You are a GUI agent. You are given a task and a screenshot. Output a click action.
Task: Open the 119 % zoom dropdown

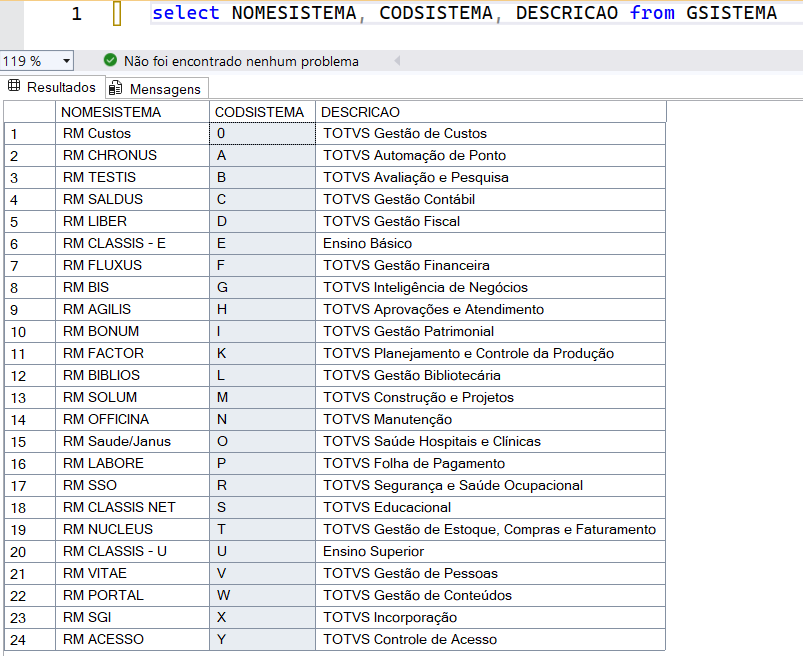pyautogui.click(x=66, y=61)
